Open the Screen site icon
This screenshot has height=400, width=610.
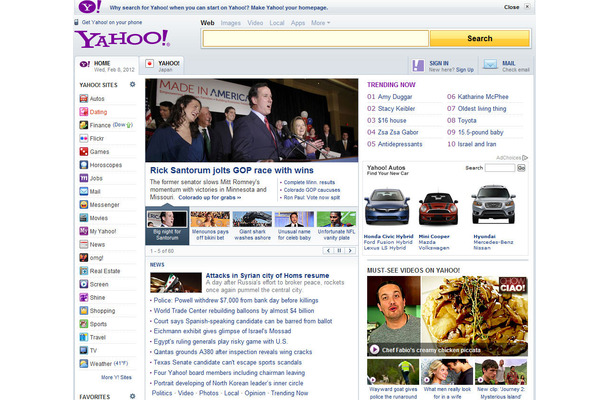tap(84, 284)
